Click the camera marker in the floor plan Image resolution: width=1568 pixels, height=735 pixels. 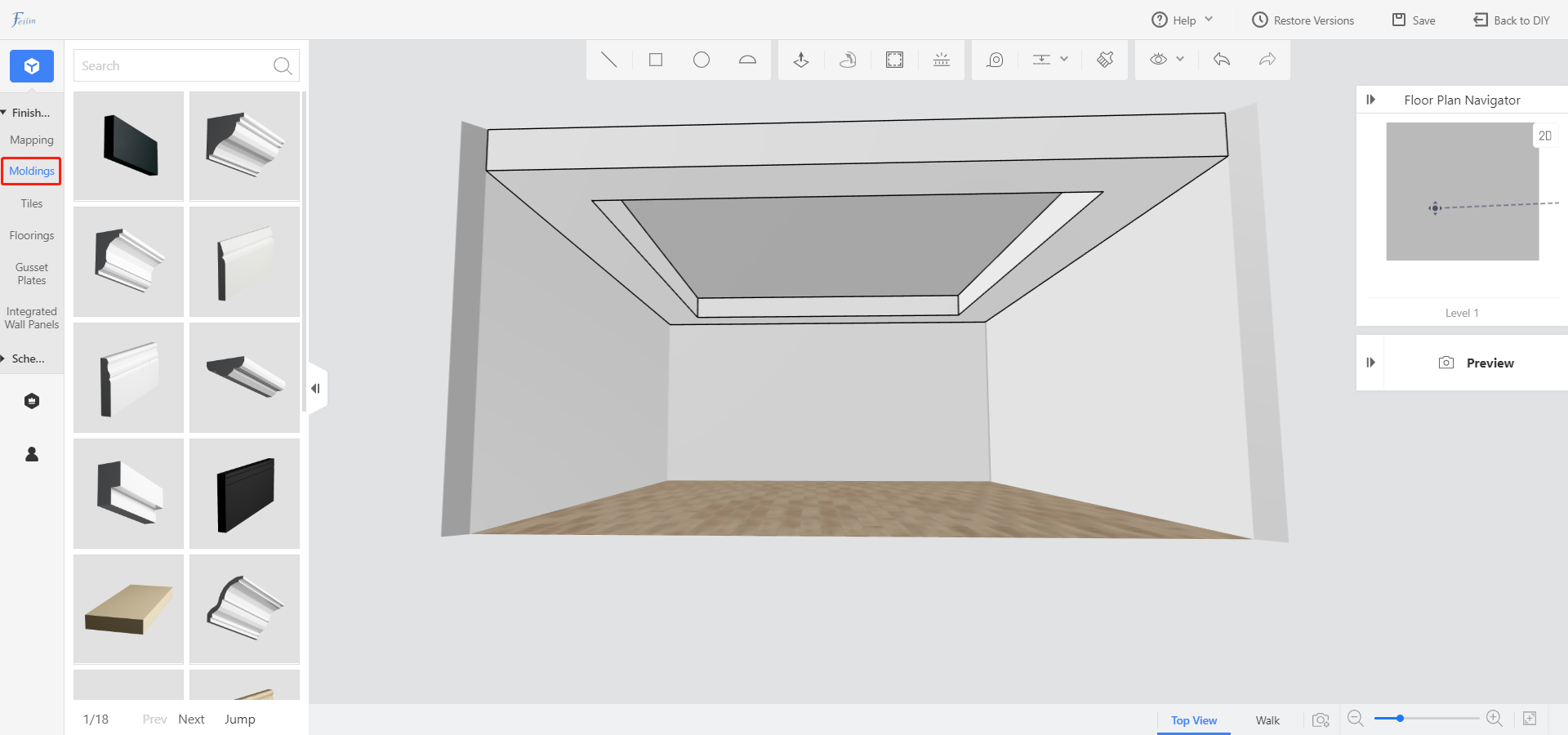pyautogui.click(x=1435, y=208)
